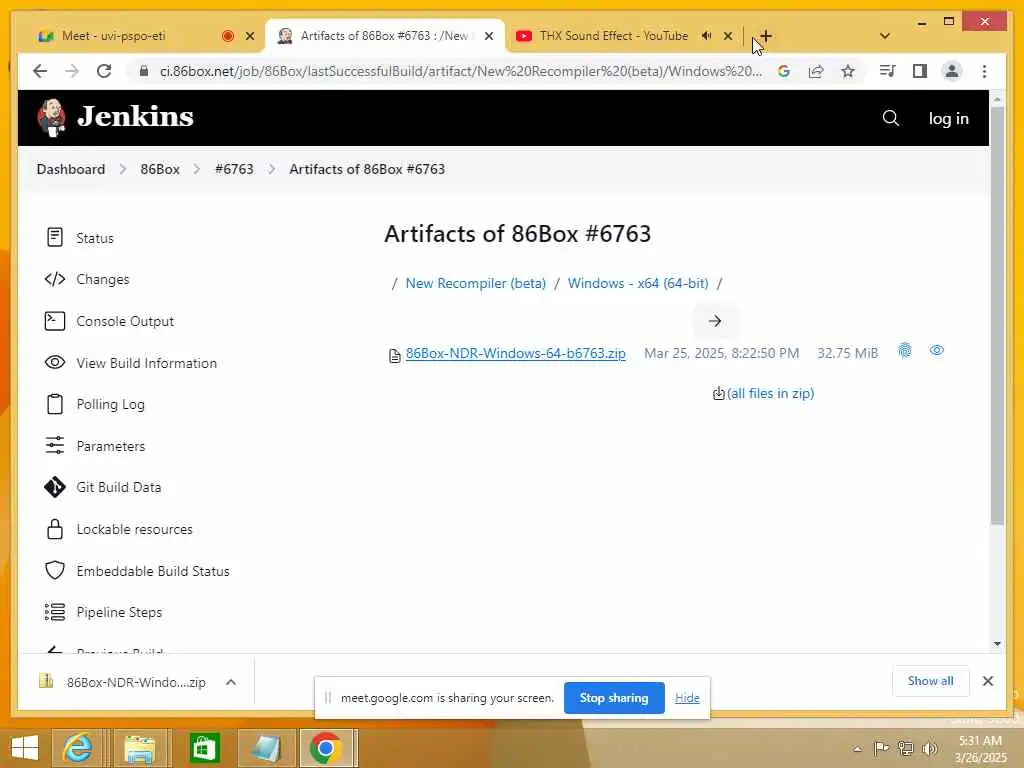Open Windows Start button
The height and width of the screenshot is (768, 1024).
[24, 748]
